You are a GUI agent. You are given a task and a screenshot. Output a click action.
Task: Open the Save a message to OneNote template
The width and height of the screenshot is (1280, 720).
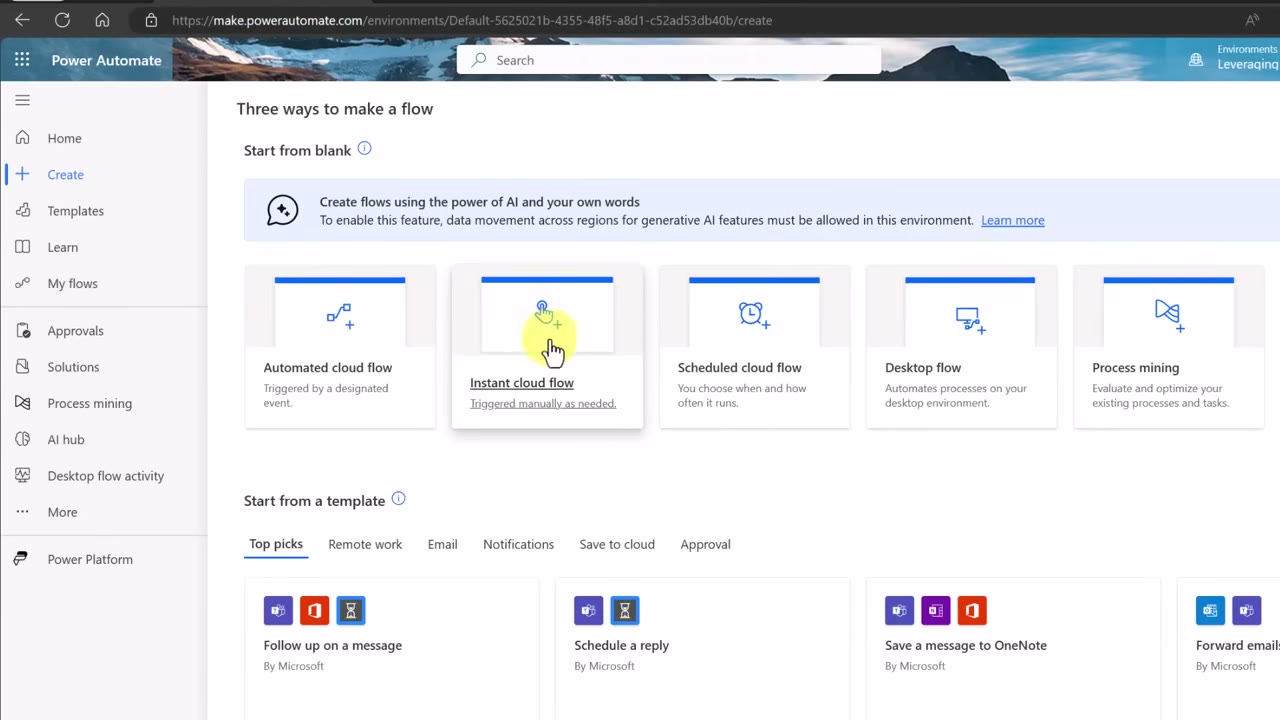click(1013, 649)
